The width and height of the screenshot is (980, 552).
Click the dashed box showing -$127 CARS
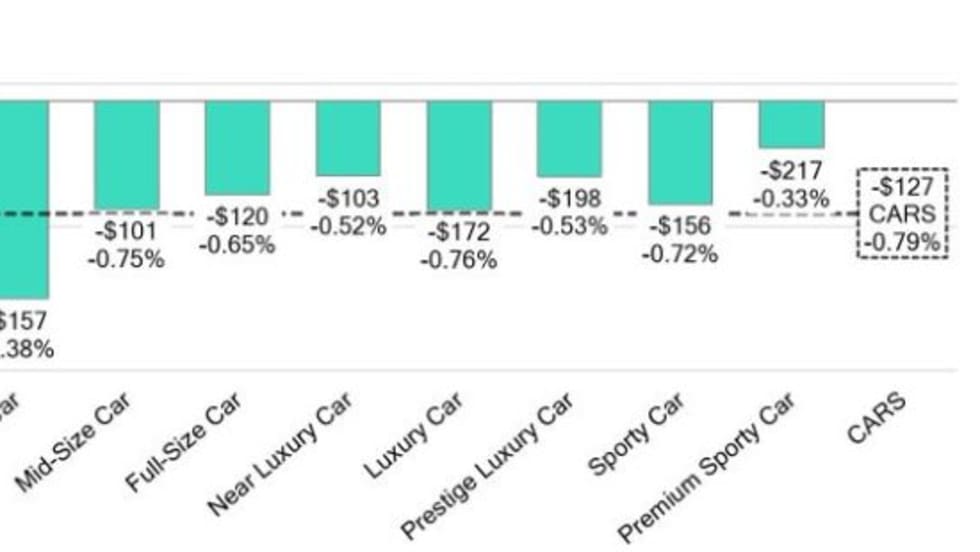(x=902, y=214)
